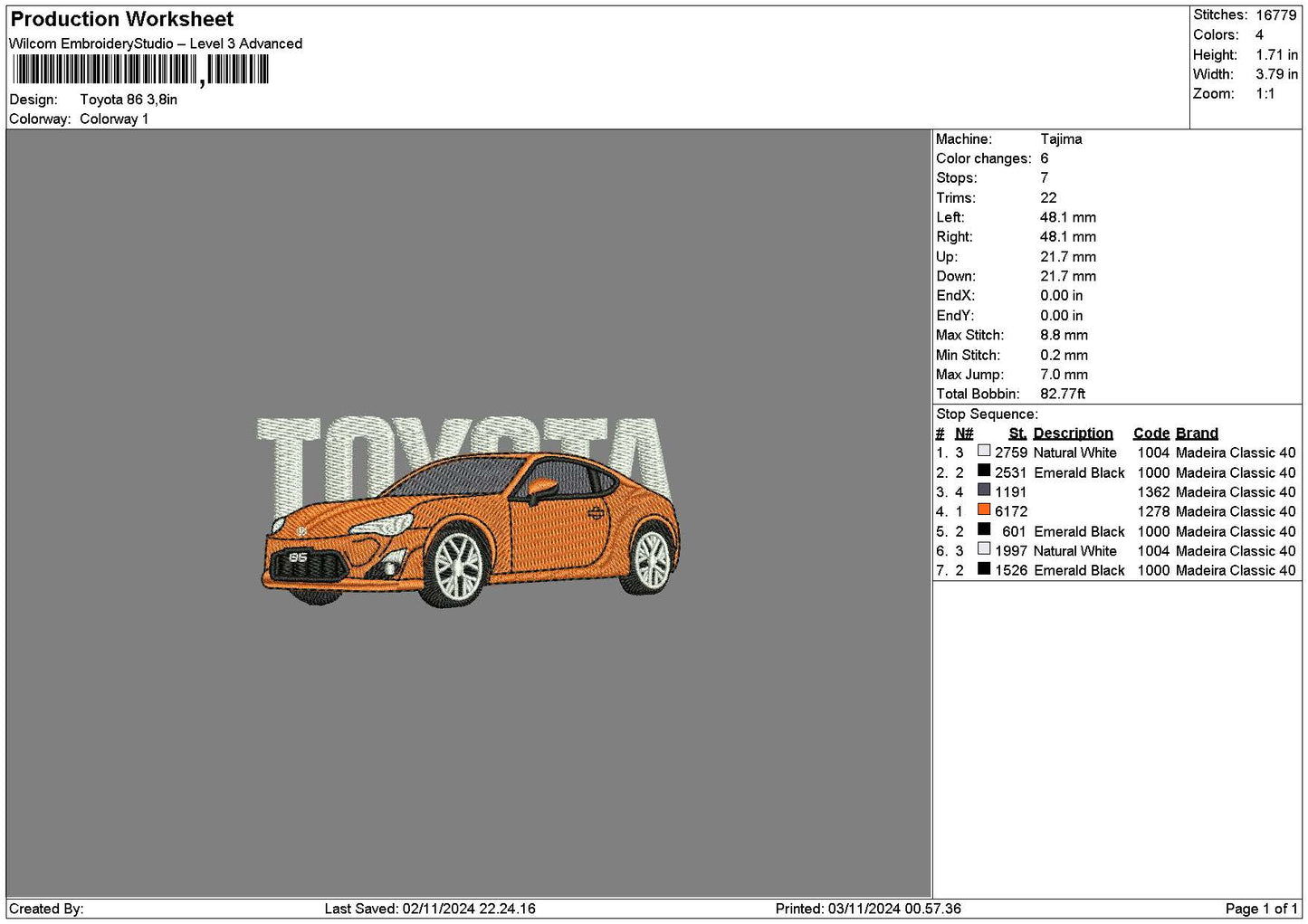The height and width of the screenshot is (924, 1308).
Task: Click the 'Colorway 1' value
Action: [x=114, y=119]
